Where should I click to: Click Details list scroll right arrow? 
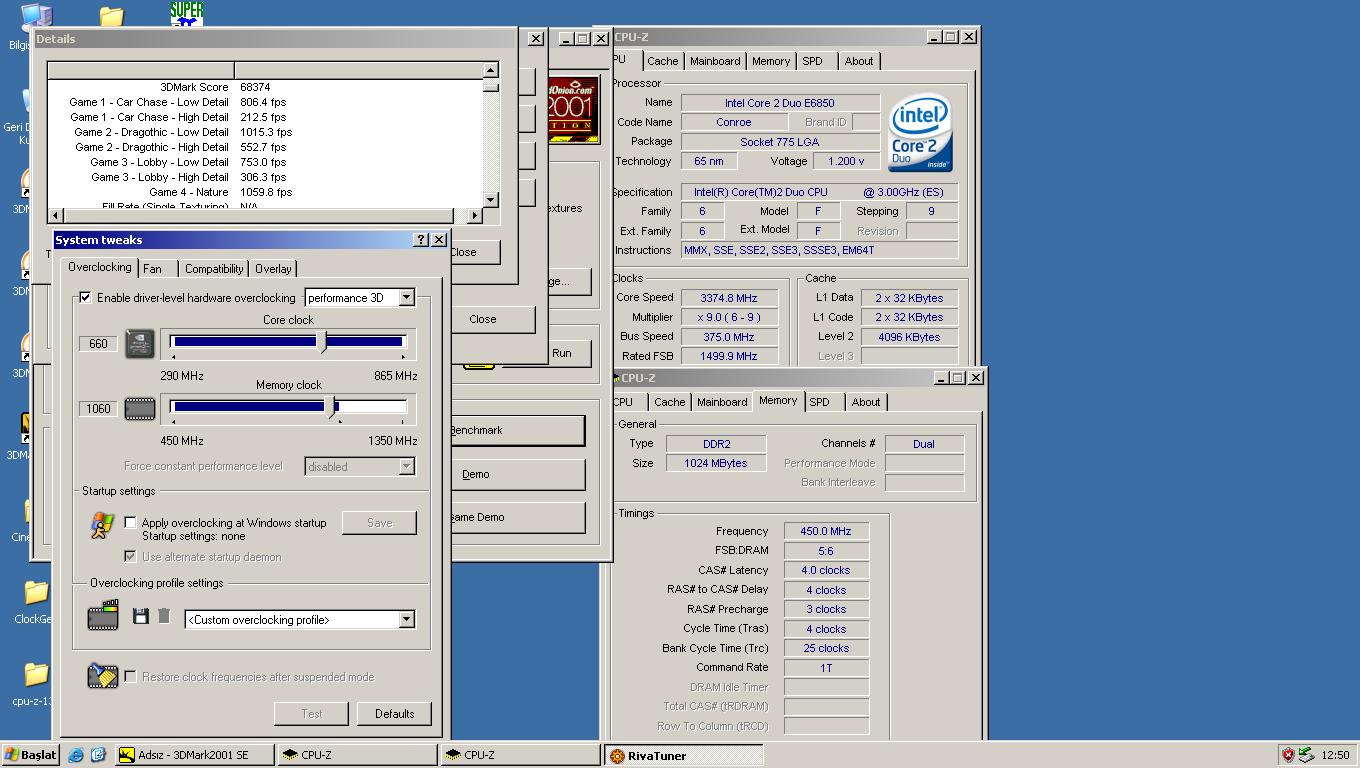(474, 215)
